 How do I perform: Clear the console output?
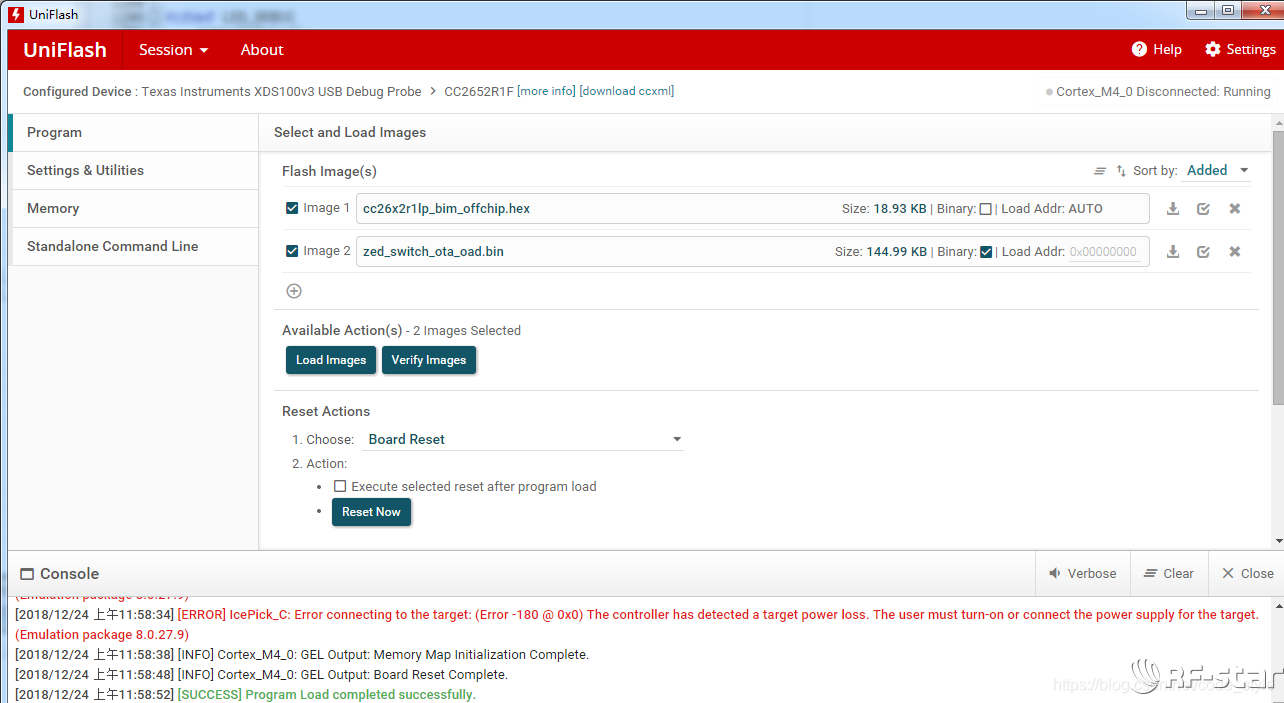point(1168,573)
